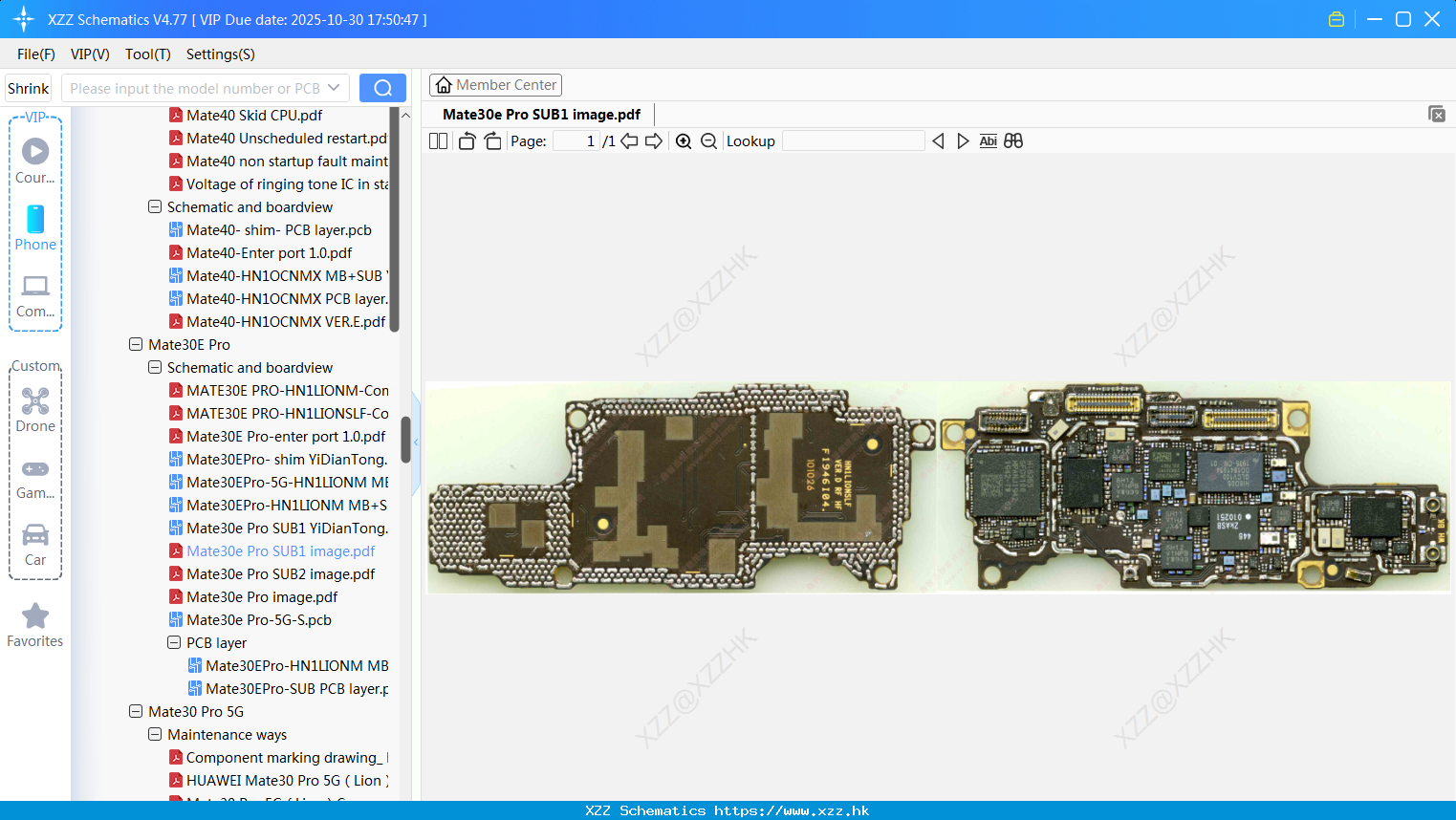
Task: Go to the next page arrow
Action: coord(654,140)
